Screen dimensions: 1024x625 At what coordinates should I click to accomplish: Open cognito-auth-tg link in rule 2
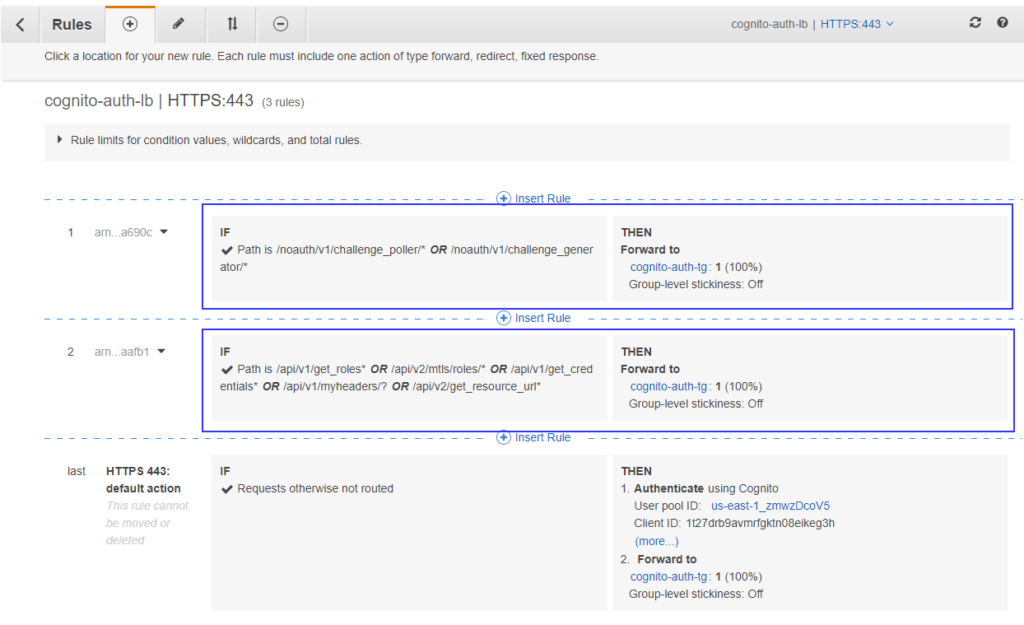pos(668,387)
